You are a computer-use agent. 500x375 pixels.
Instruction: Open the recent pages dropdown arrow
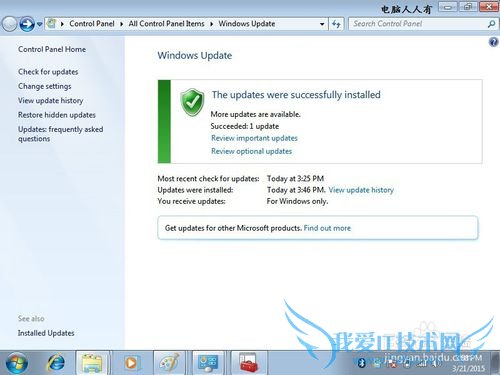click(39, 24)
